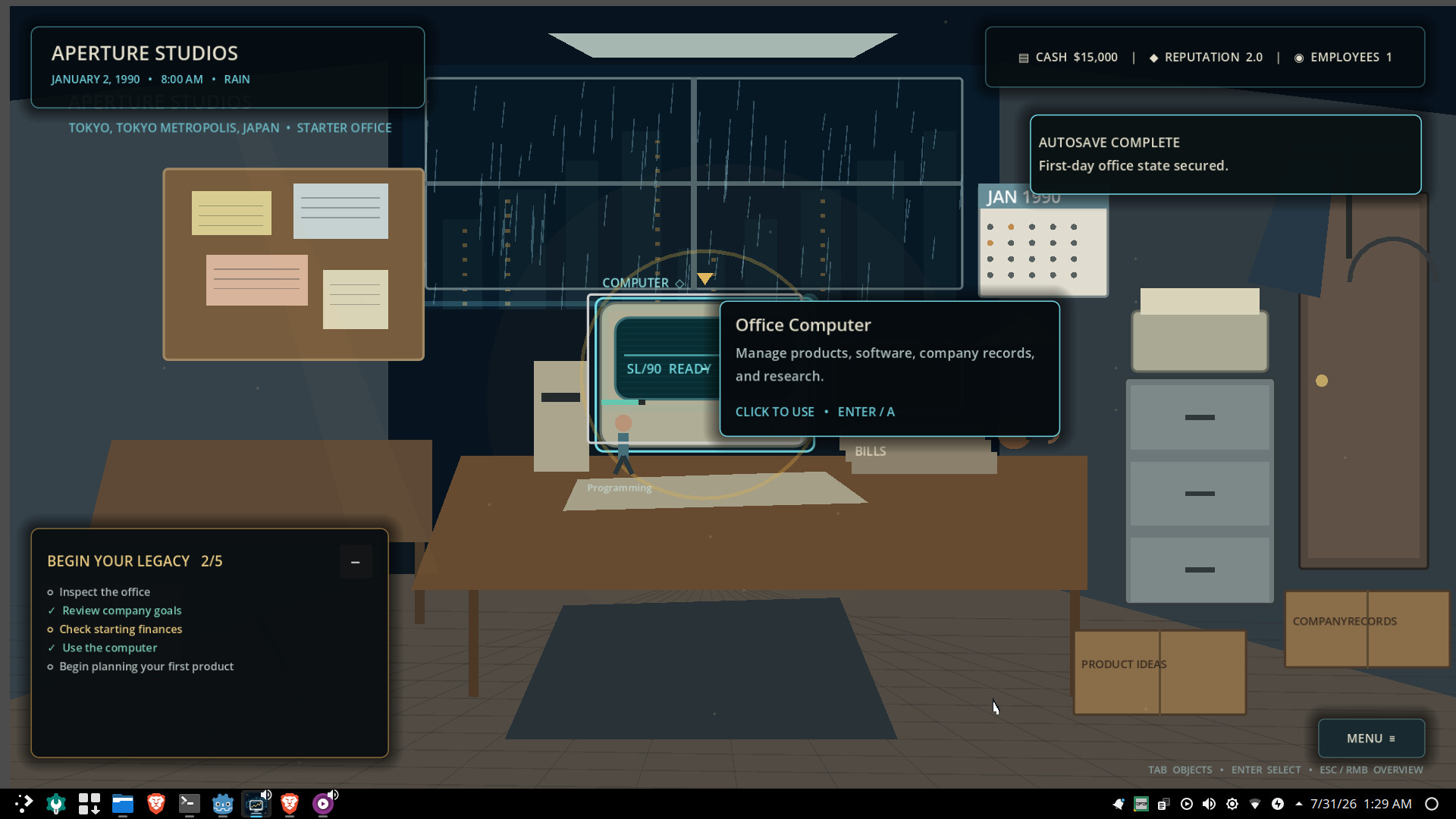
Task: Click the APERTURE STUDIOS company title
Action: click(x=145, y=53)
